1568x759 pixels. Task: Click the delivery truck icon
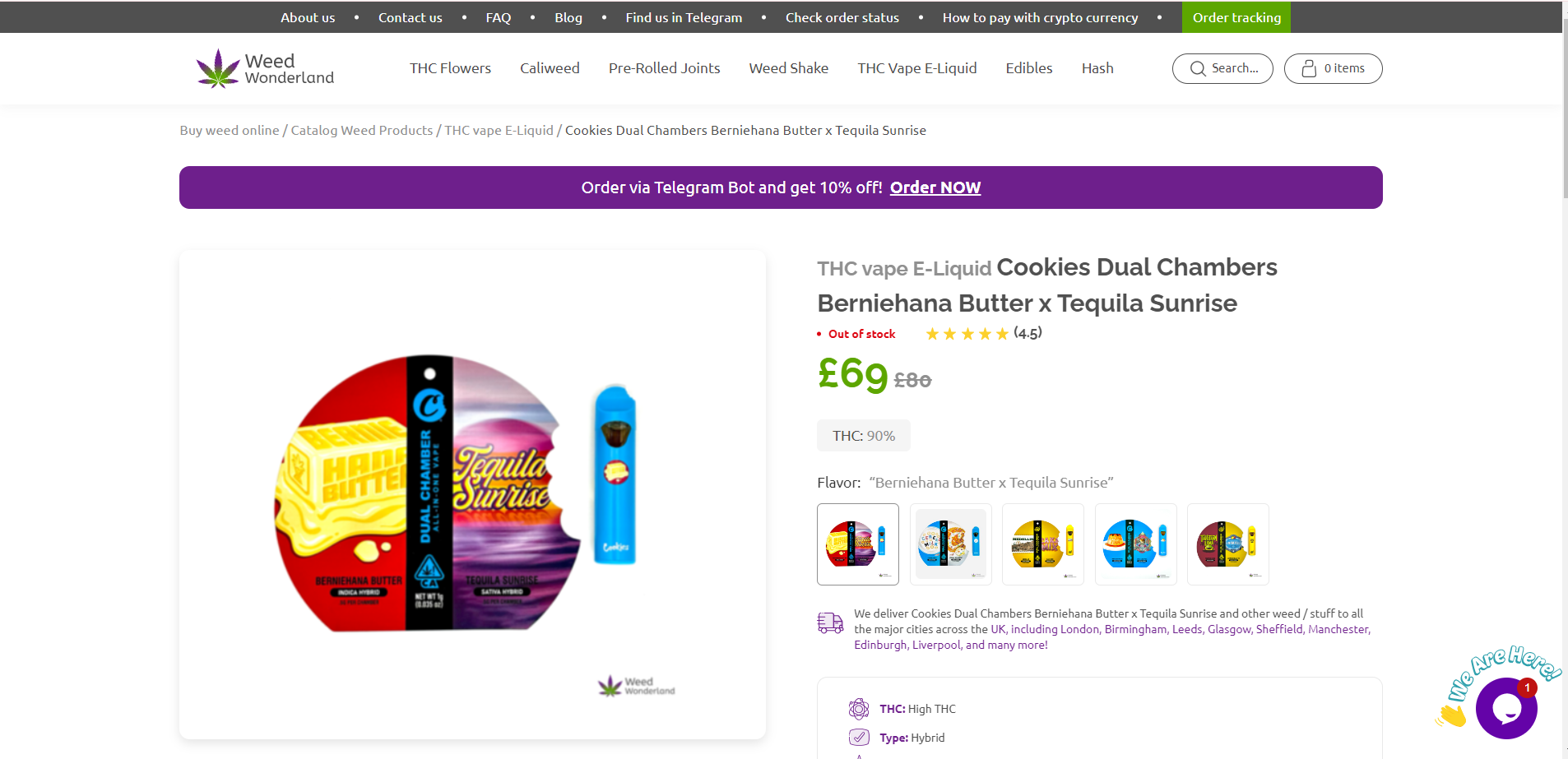coord(830,623)
